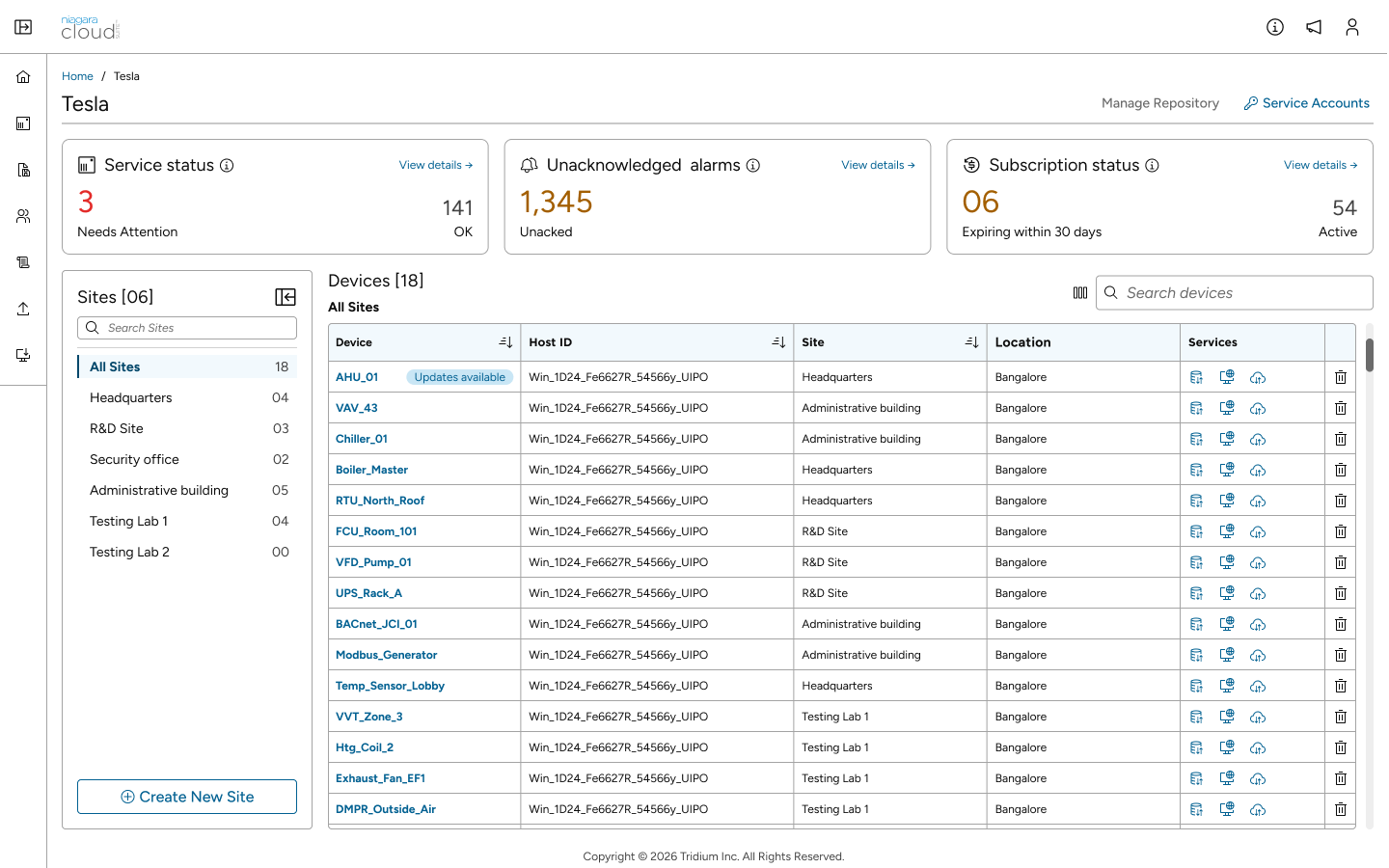
Task: Go to Home breadcrumb
Action: tap(77, 76)
